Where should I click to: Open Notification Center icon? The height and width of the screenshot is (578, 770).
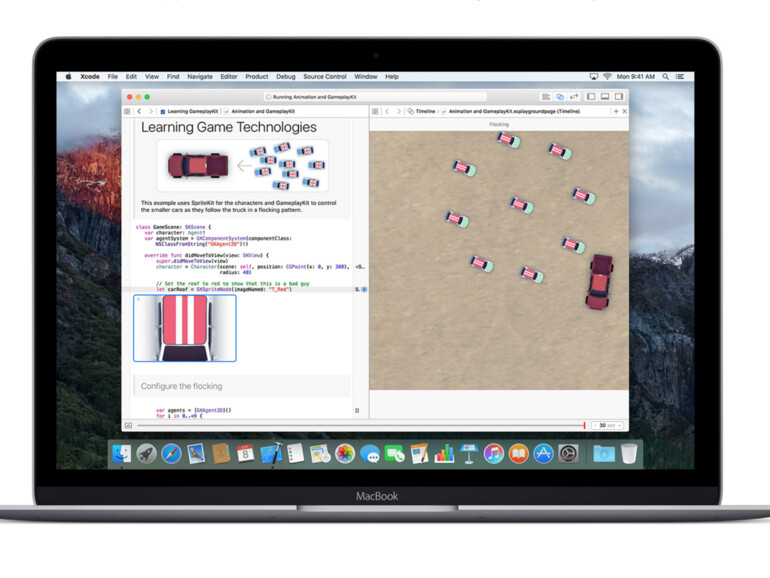(x=680, y=77)
